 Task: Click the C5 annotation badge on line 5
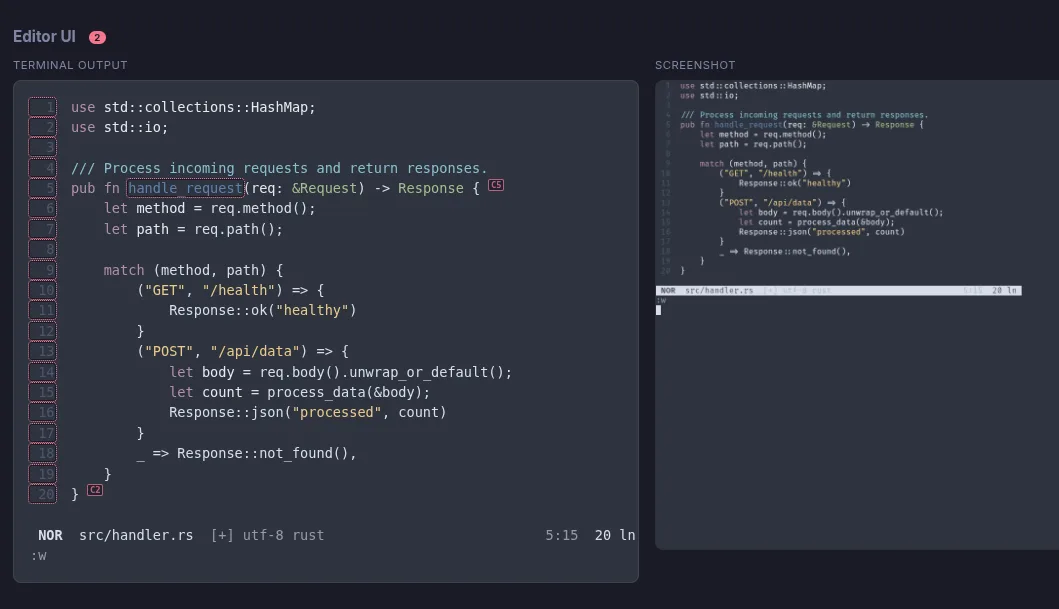click(495, 186)
